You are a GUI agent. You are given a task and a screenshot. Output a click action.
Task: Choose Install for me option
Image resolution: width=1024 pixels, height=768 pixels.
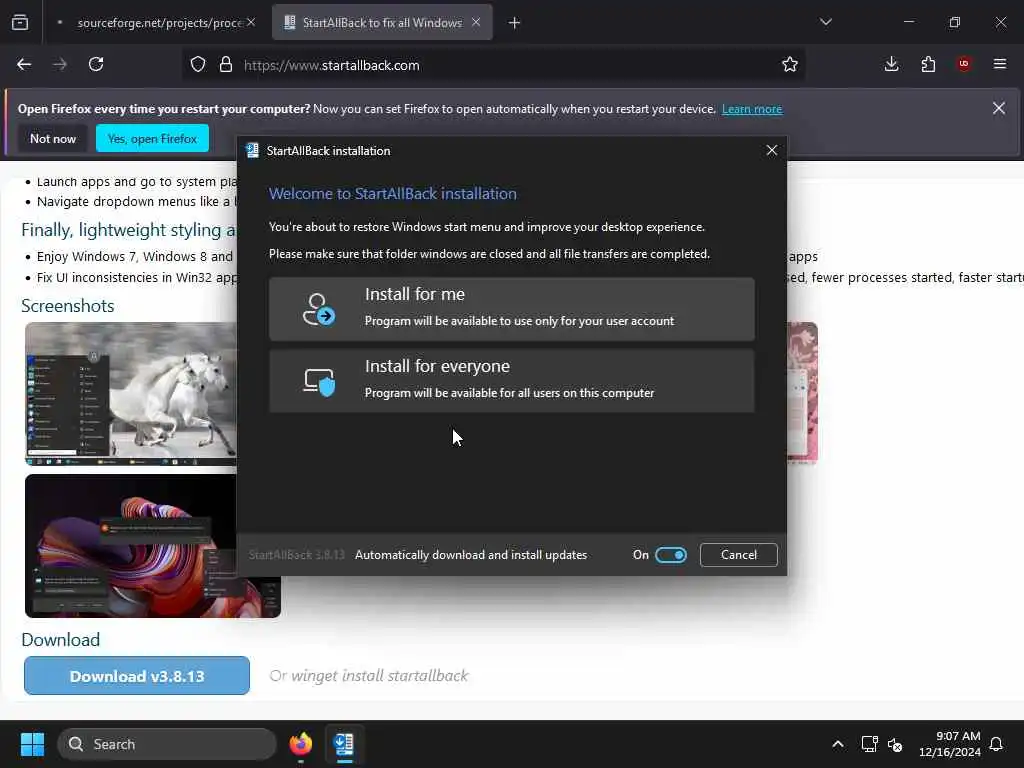click(x=511, y=309)
